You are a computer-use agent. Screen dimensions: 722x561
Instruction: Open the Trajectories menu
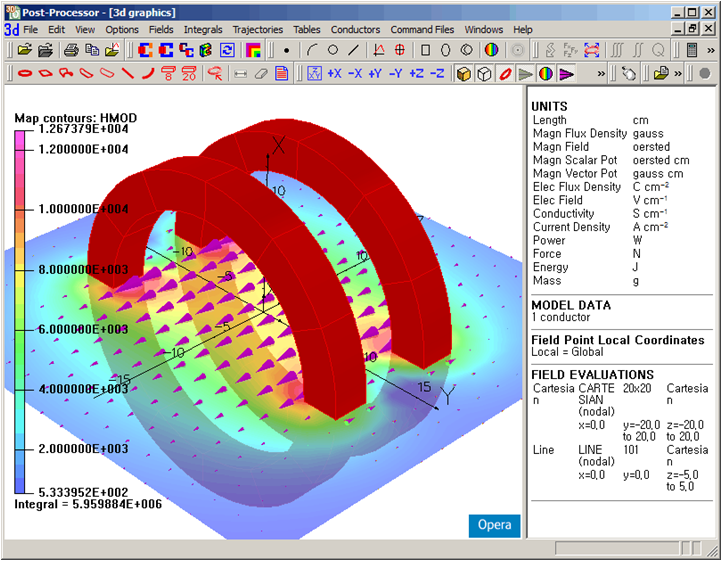click(x=257, y=30)
